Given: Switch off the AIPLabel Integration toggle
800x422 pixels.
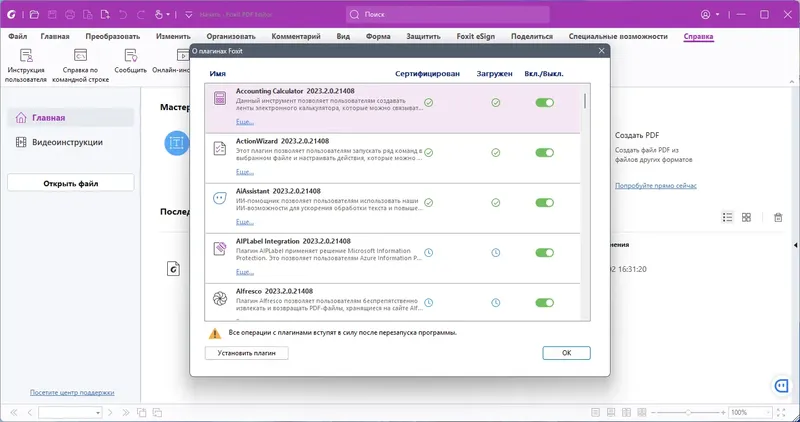Looking at the screenshot, I should point(544,253).
